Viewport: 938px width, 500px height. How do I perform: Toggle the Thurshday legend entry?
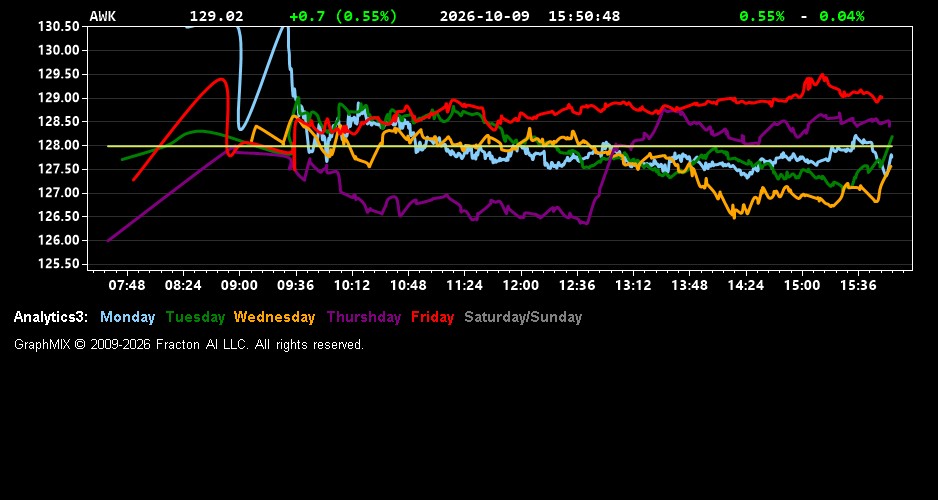point(364,318)
